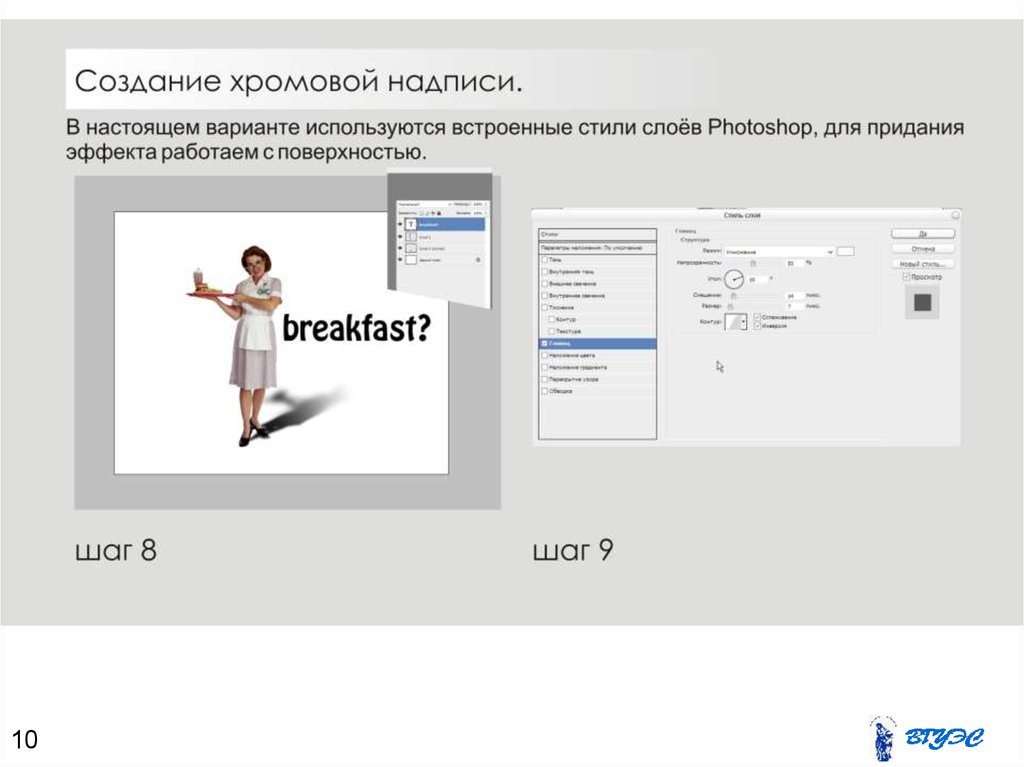Click the waitress image on canvas
Image resolution: width=1024 pixels, height=767 pixels.
coord(244,344)
